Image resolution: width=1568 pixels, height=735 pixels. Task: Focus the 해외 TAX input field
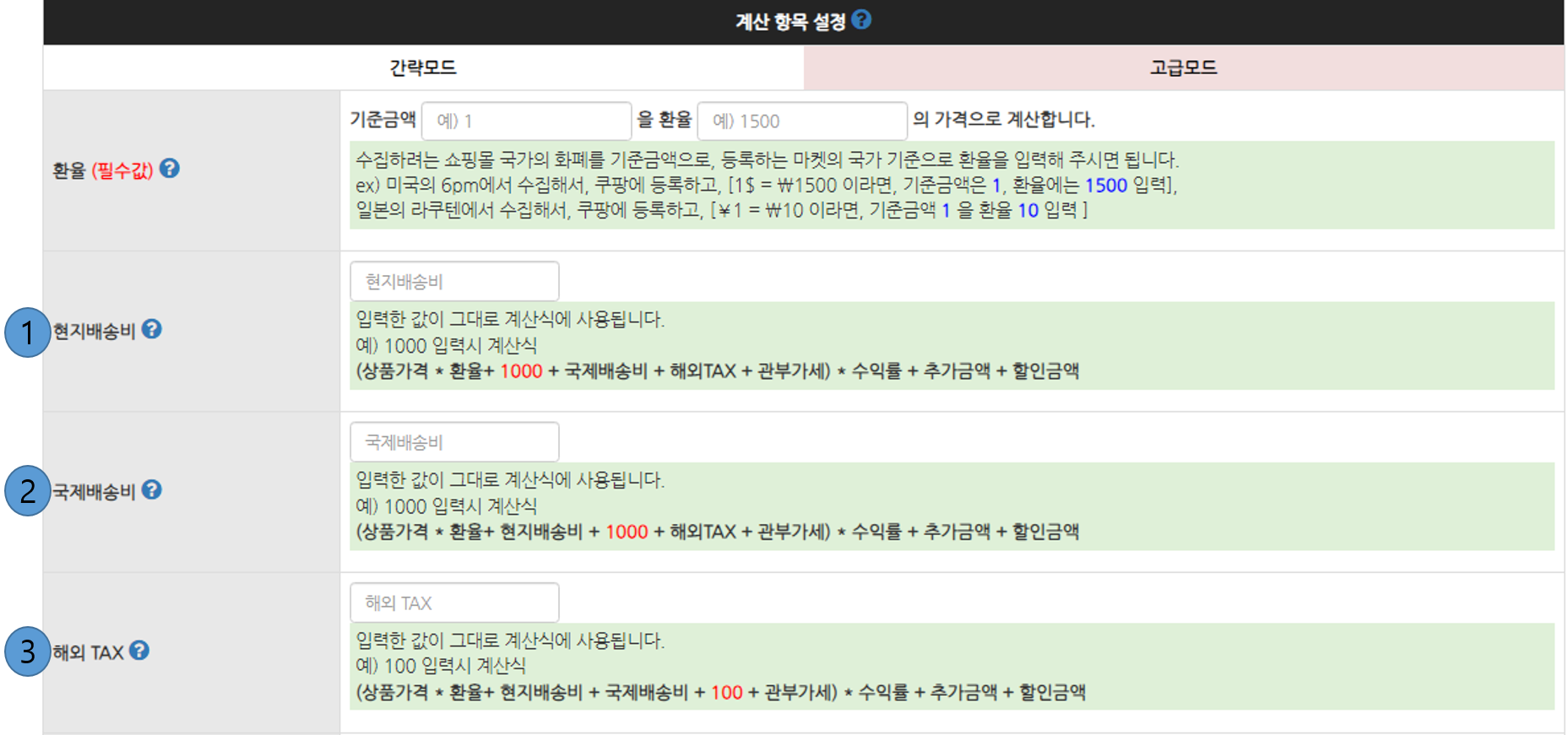point(454,603)
